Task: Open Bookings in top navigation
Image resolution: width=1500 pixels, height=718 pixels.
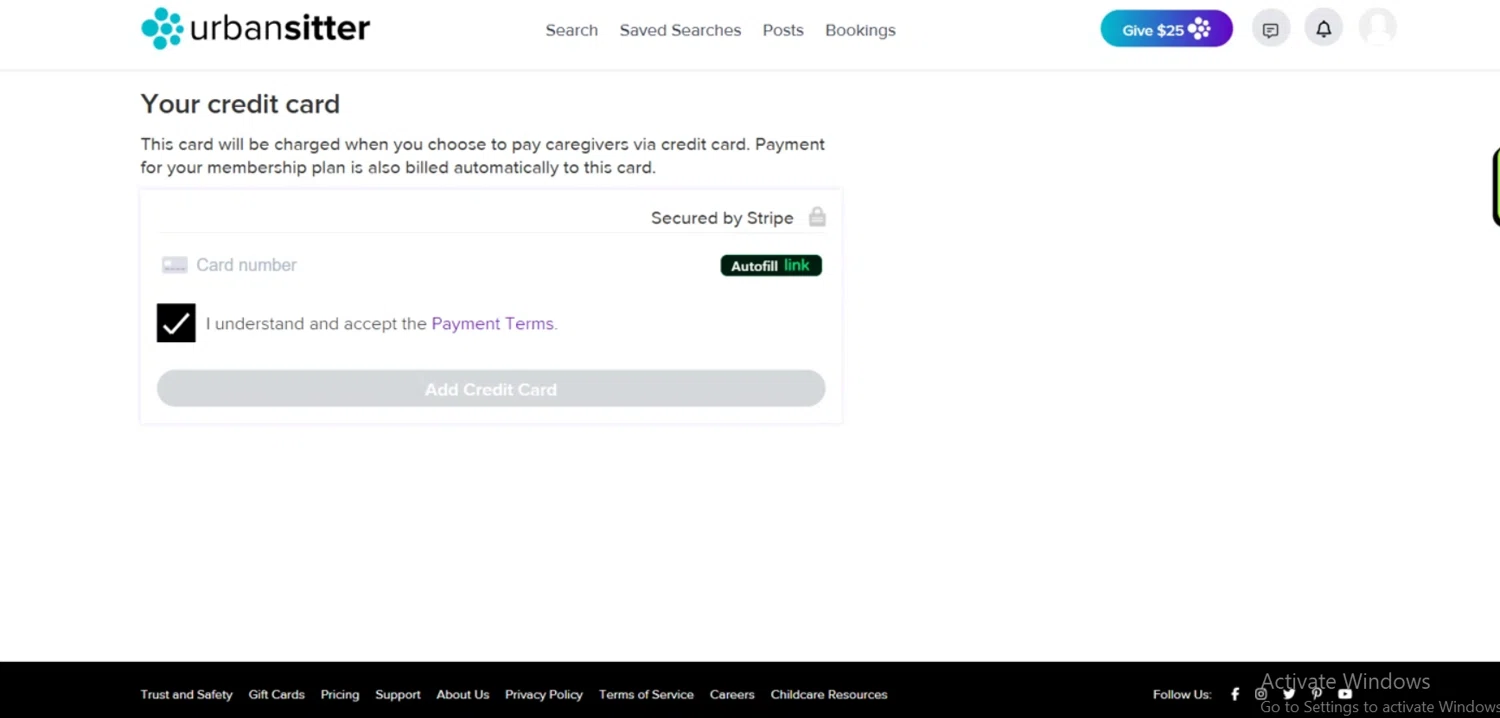Action: click(860, 30)
